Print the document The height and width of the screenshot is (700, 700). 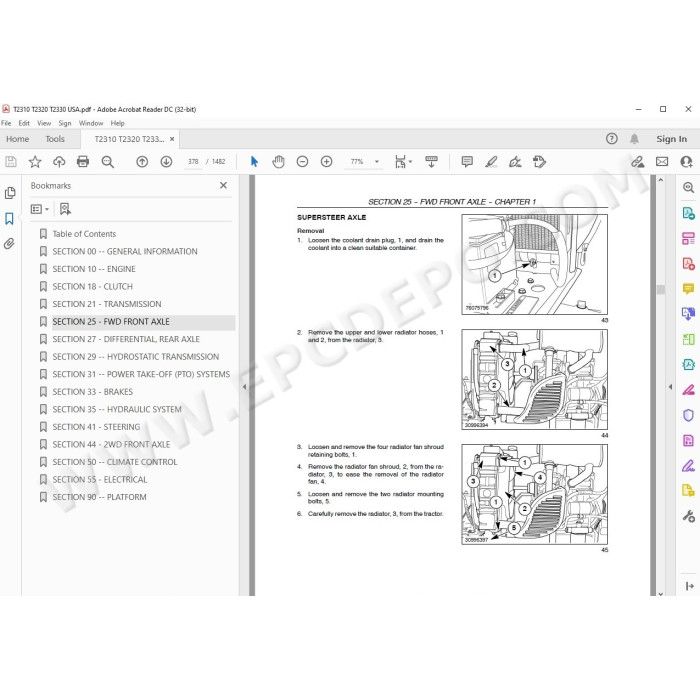[x=83, y=162]
